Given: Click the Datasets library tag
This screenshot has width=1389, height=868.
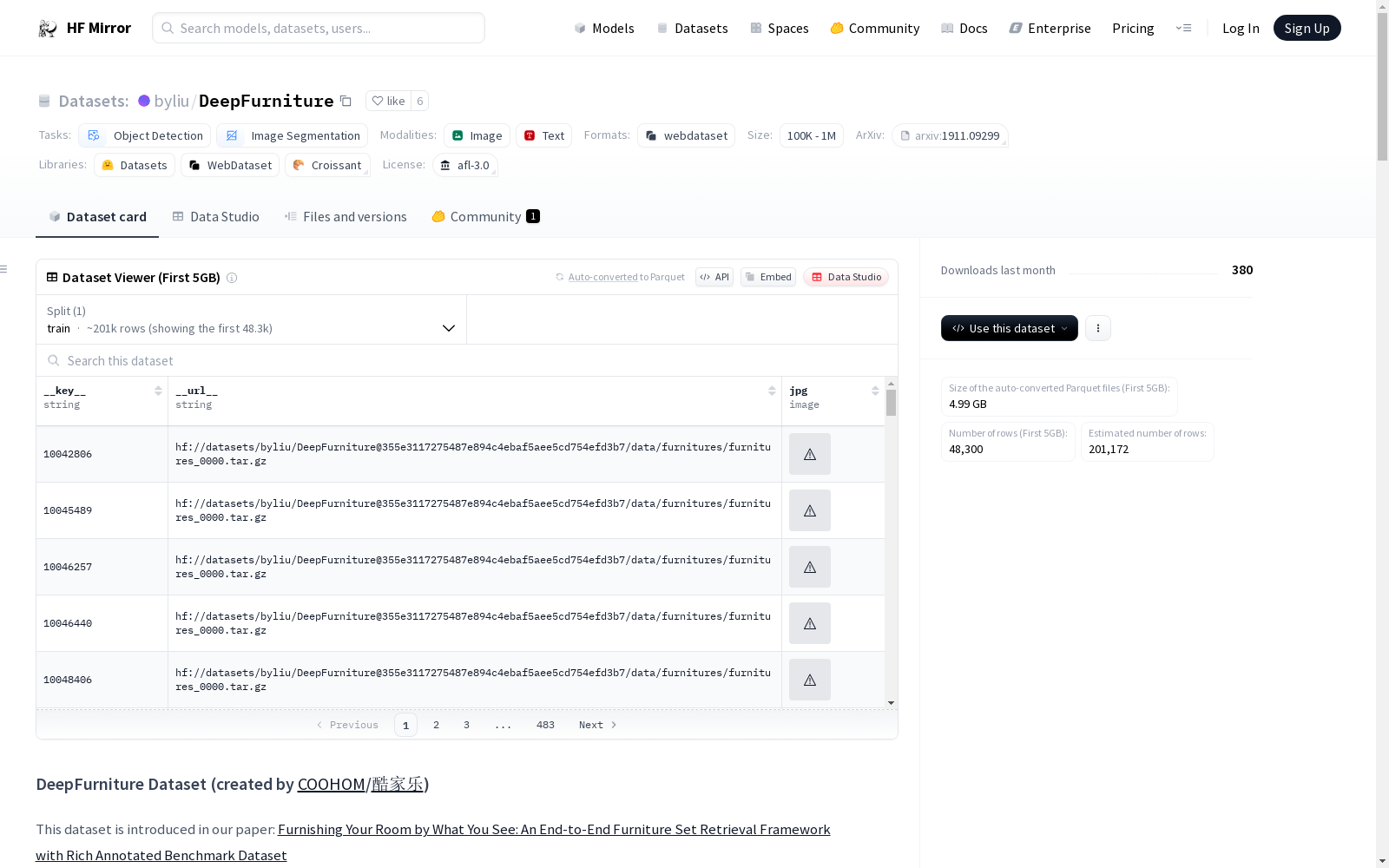Looking at the screenshot, I should [x=135, y=165].
